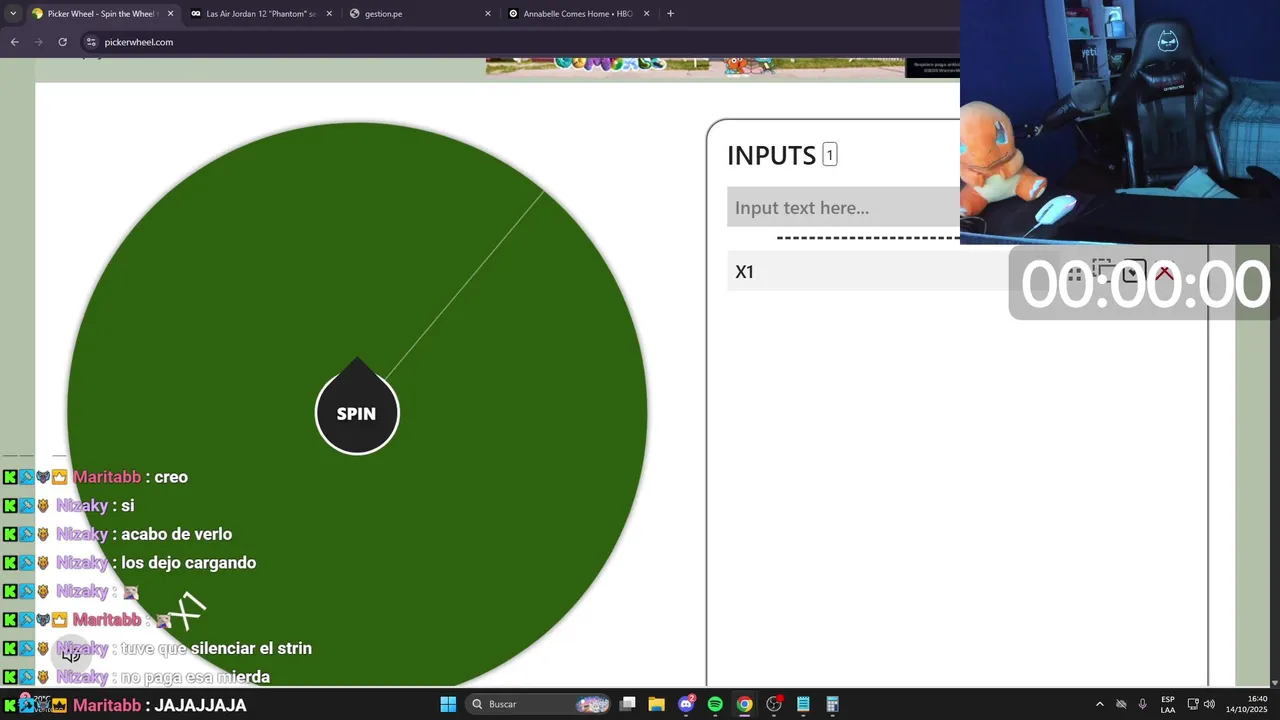Image resolution: width=1280 pixels, height=720 pixels.
Task: Reload the pickerwheel.com page
Action: [62, 42]
